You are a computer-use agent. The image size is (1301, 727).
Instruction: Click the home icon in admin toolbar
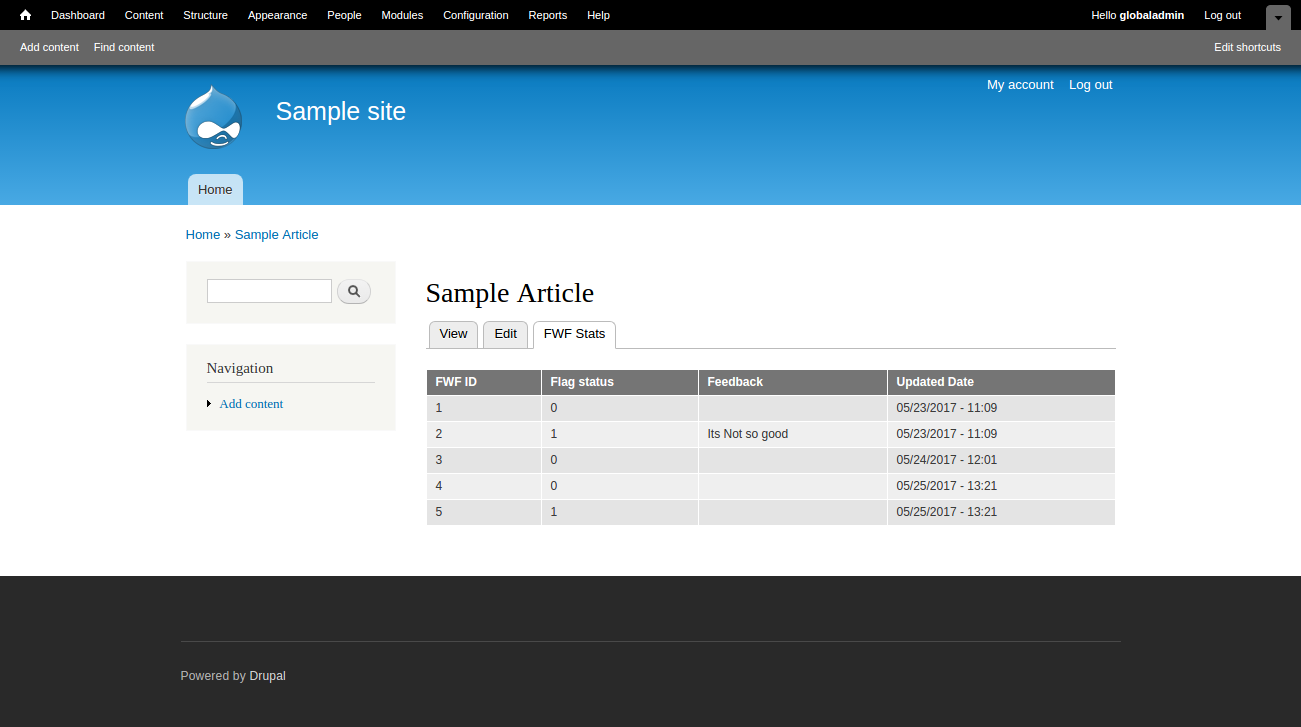coord(26,15)
